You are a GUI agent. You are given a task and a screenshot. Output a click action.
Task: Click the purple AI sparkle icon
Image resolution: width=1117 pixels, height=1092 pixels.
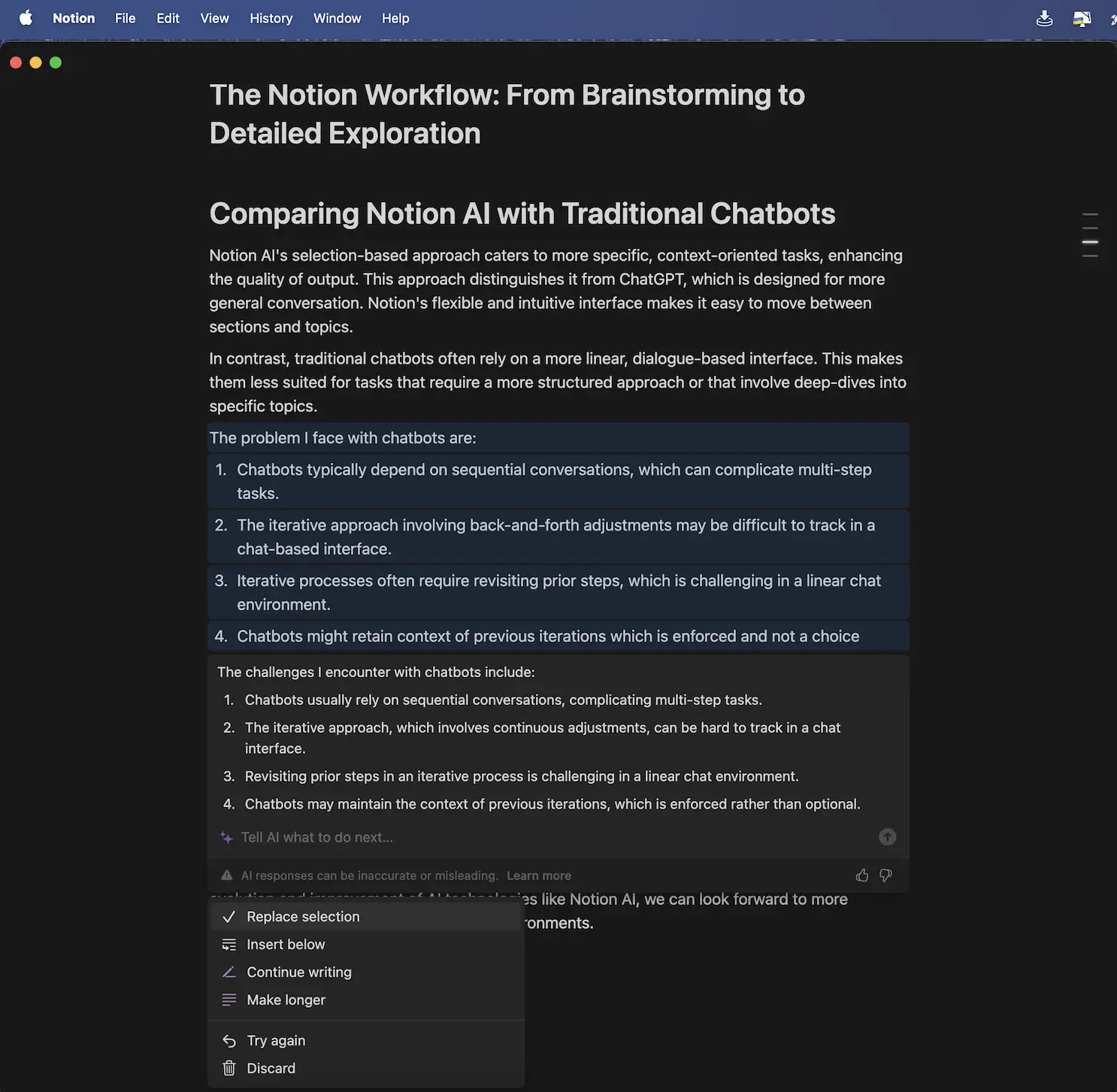click(x=226, y=837)
